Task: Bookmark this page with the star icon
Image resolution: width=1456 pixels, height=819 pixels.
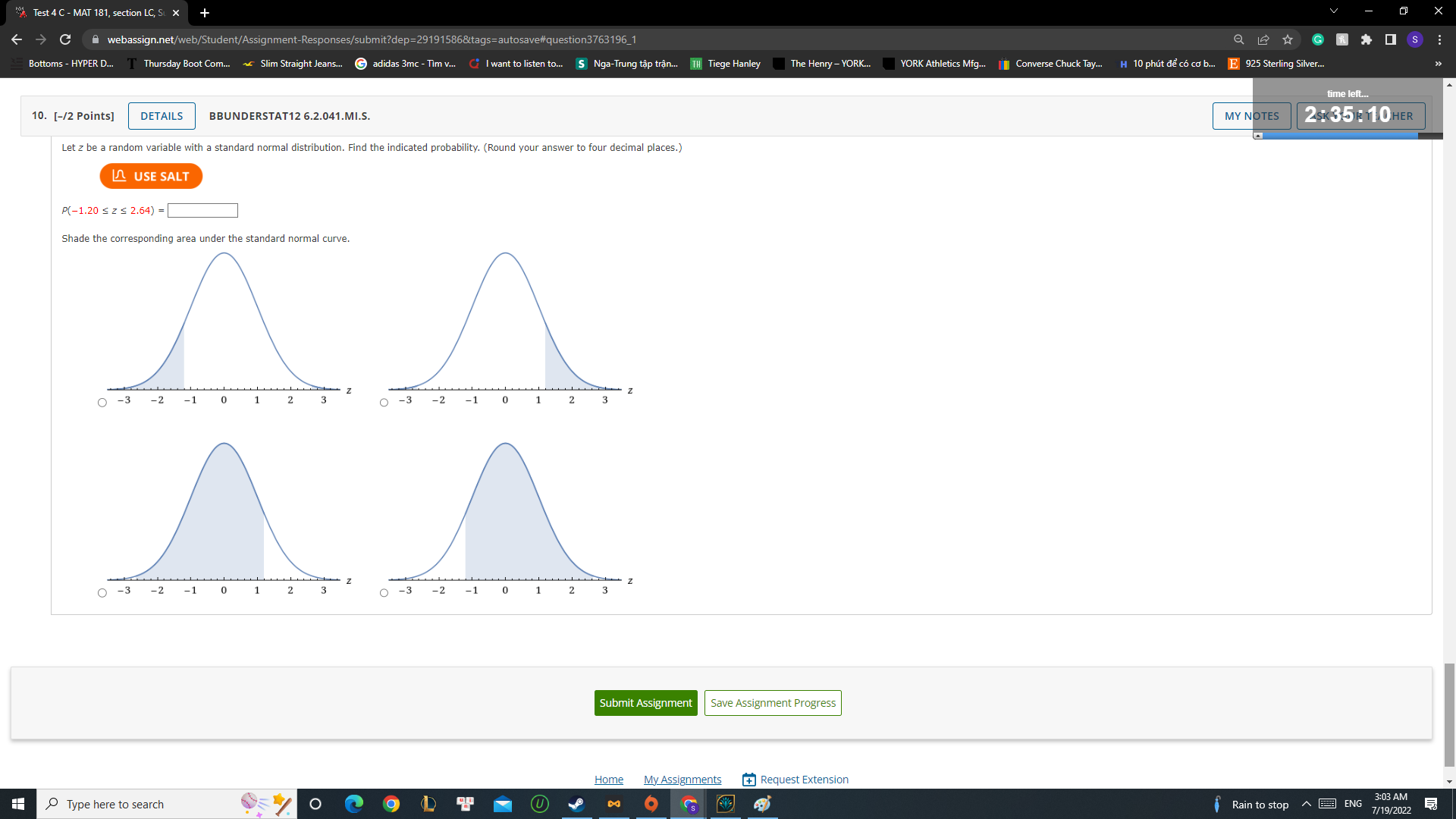Action: [x=1288, y=39]
